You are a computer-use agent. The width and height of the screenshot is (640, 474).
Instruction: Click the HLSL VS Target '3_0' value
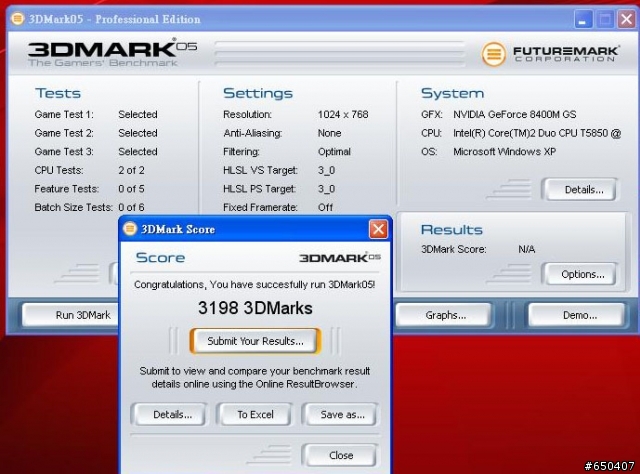[x=327, y=170]
